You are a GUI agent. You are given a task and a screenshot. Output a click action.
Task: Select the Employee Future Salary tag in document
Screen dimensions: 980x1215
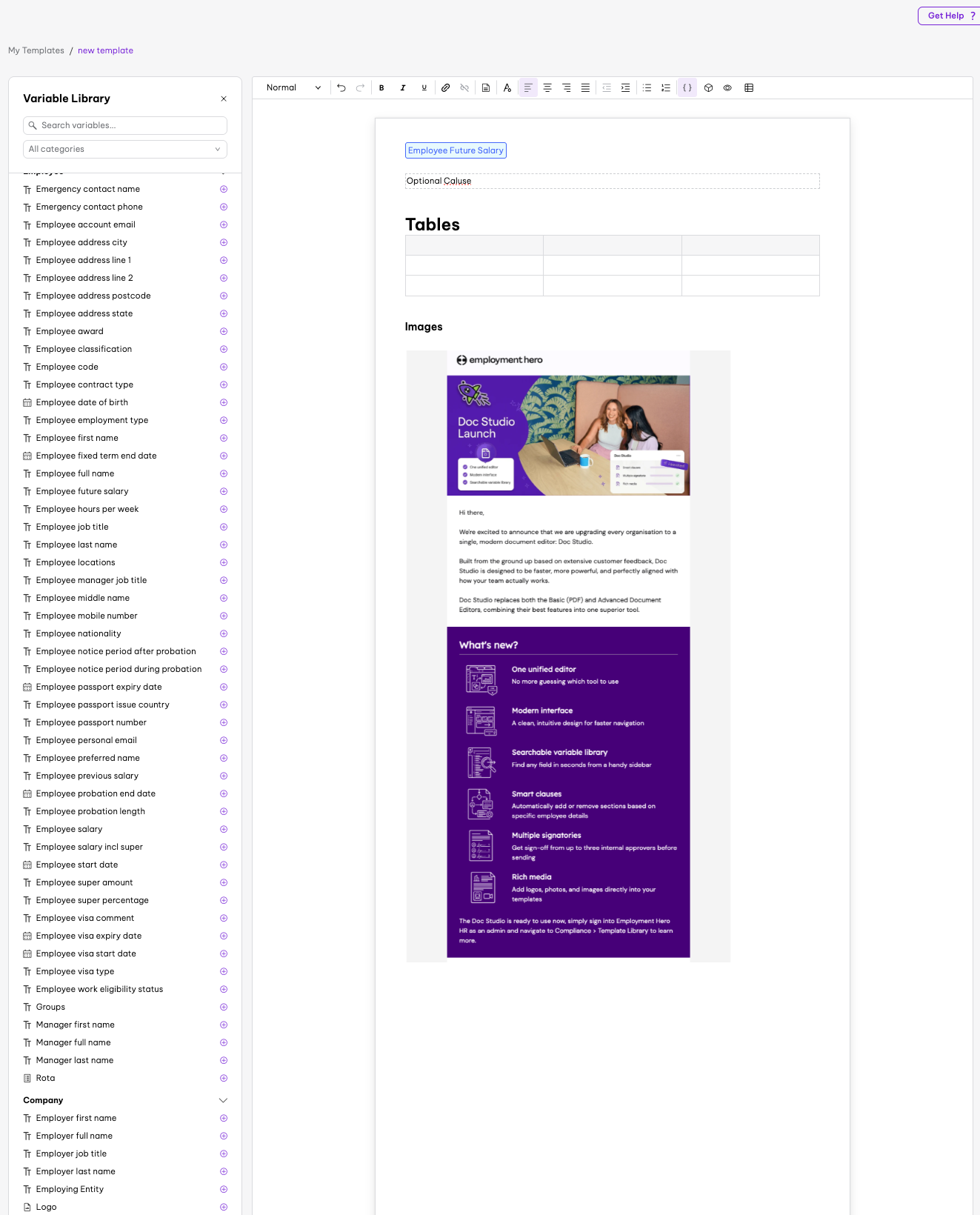click(x=456, y=150)
